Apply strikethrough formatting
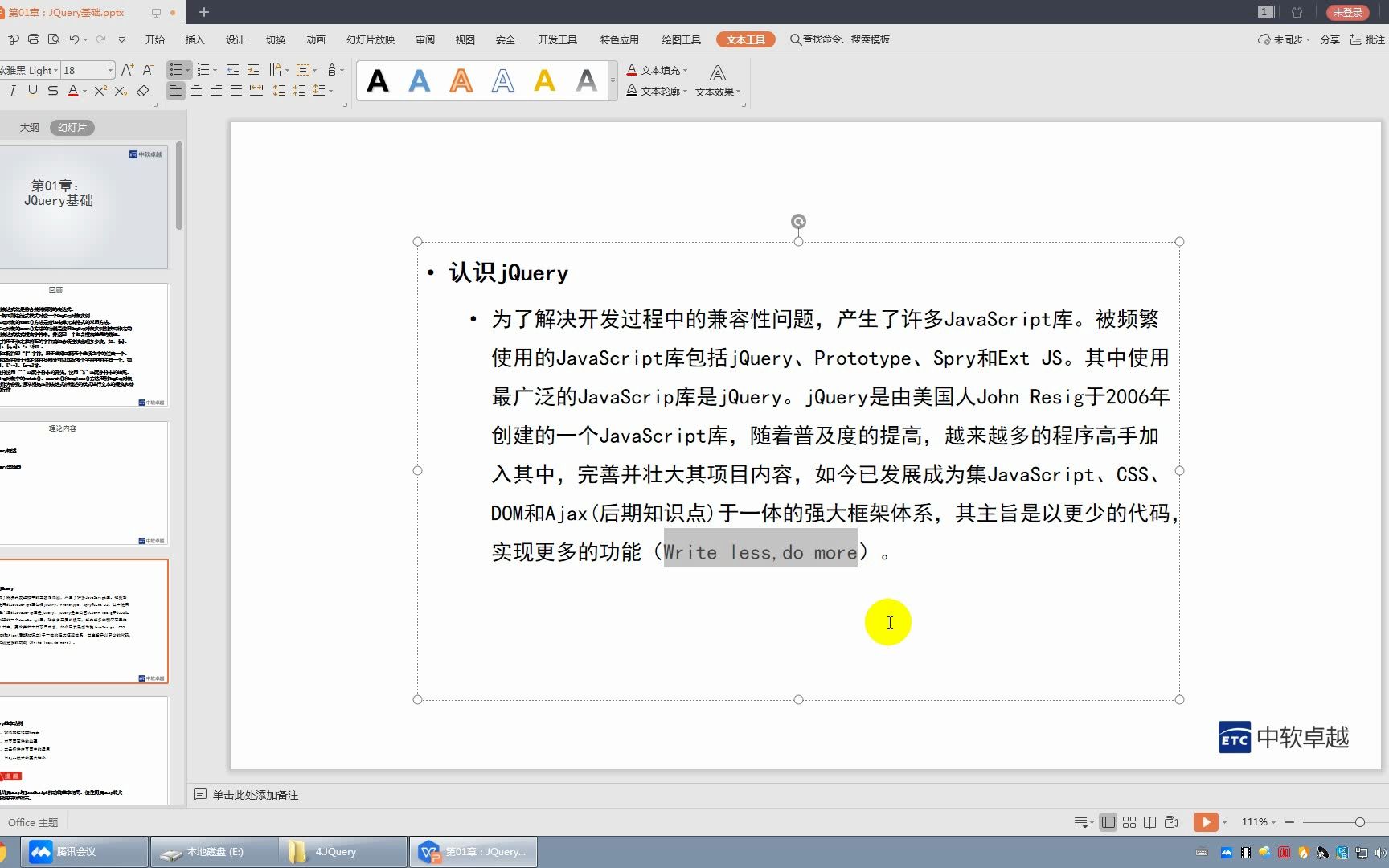This screenshot has width=1389, height=868. [51, 91]
